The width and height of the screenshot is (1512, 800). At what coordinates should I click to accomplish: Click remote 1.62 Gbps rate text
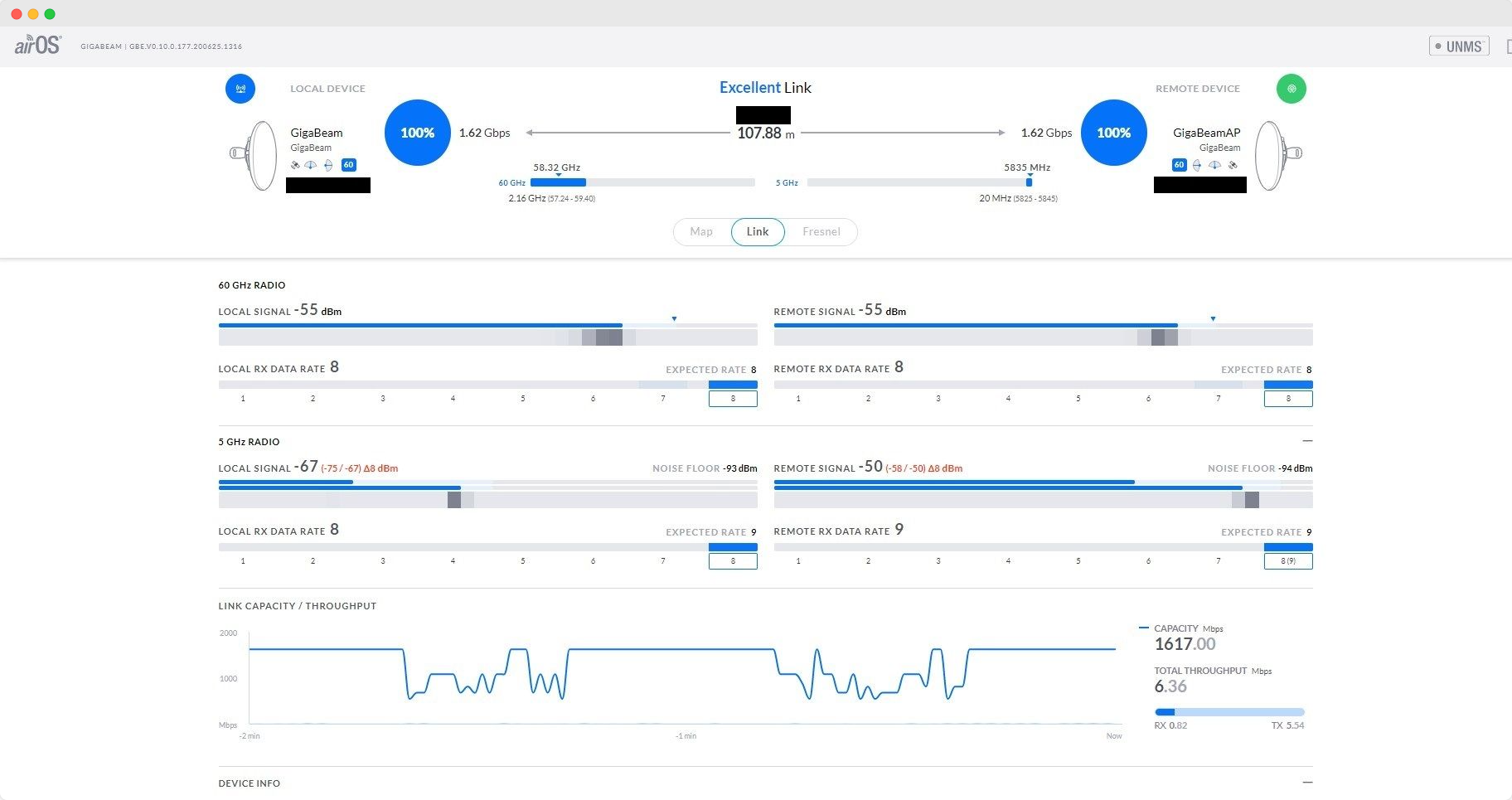point(1046,133)
